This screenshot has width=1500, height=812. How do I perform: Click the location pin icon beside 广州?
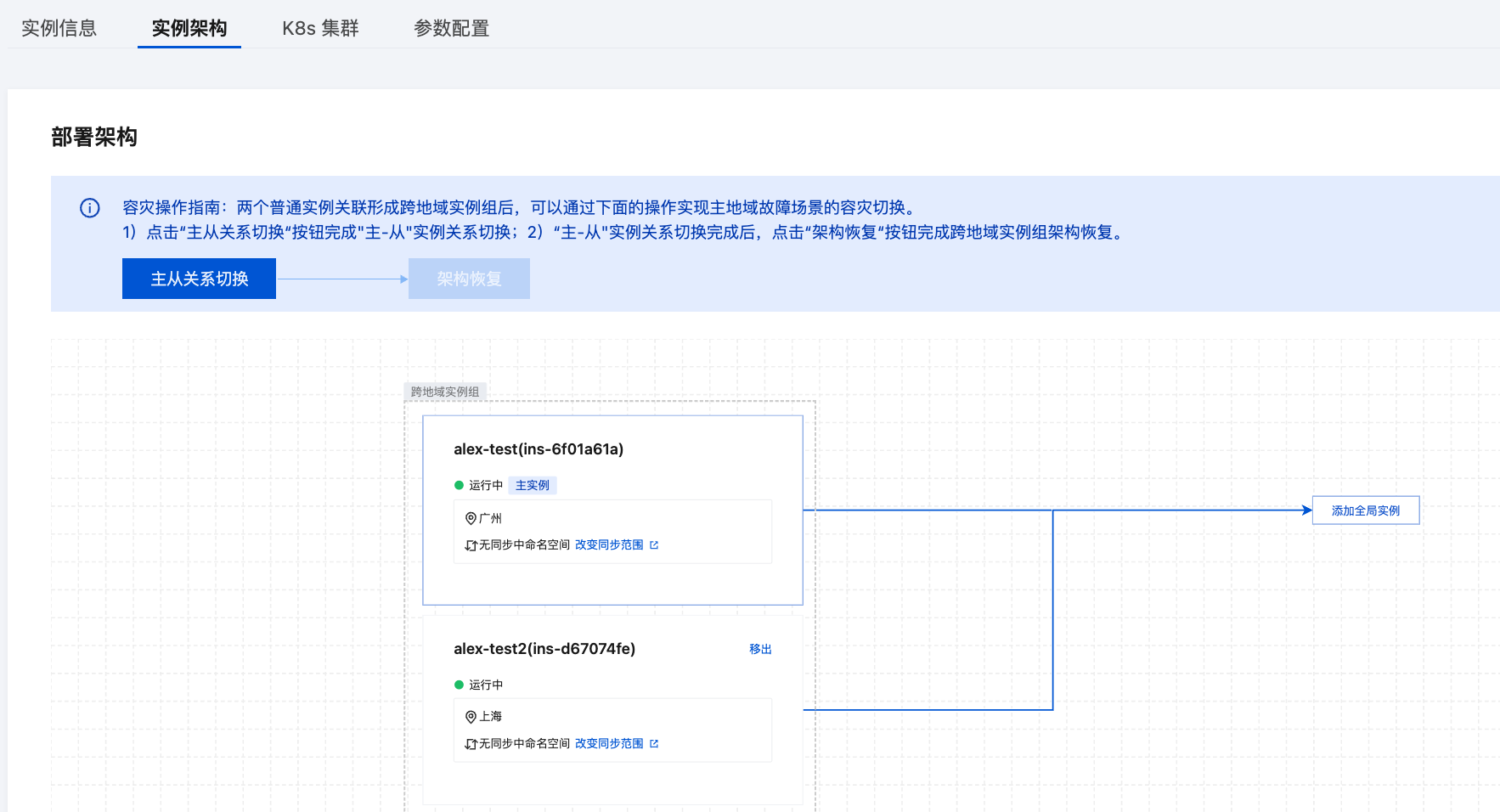coord(471,518)
